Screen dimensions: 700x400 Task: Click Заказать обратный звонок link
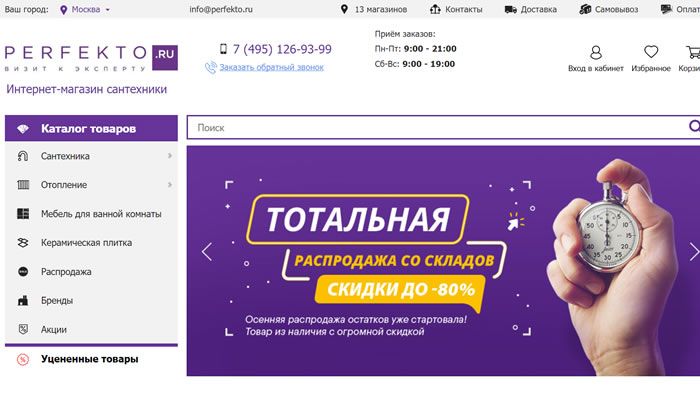[271, 67]
